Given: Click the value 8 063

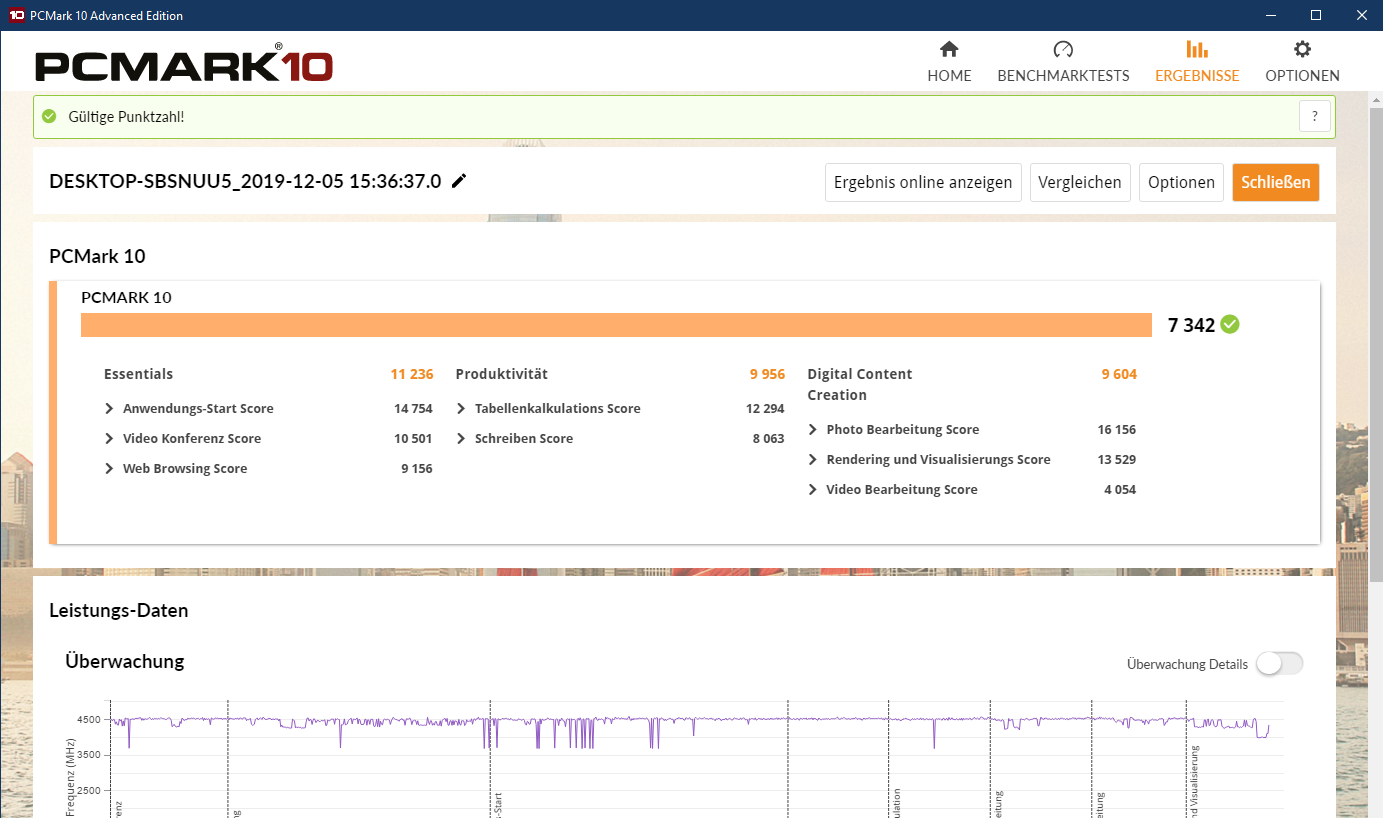Looking at the screenshot, I should 768,439.
